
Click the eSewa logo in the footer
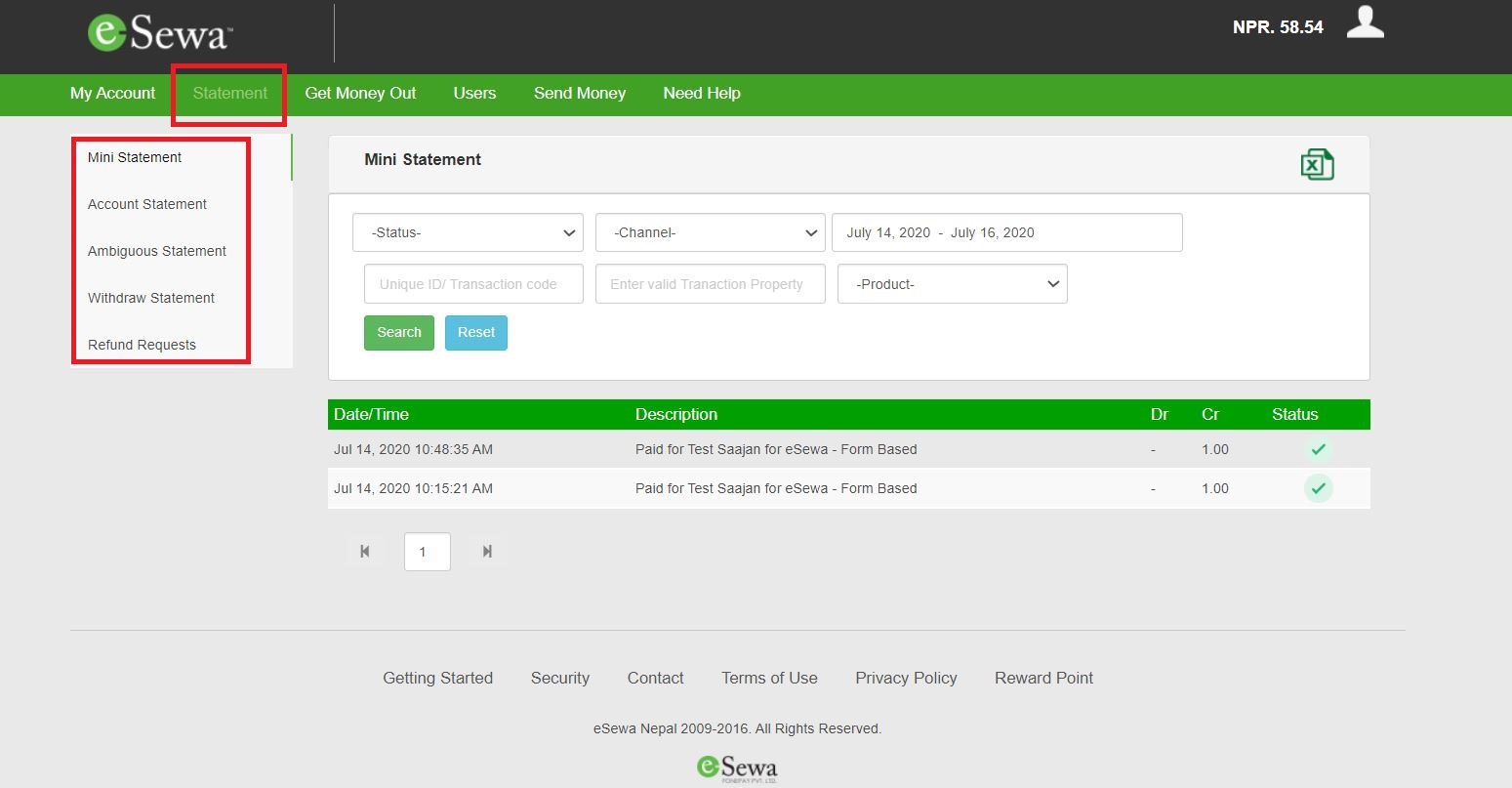(735, 768)
